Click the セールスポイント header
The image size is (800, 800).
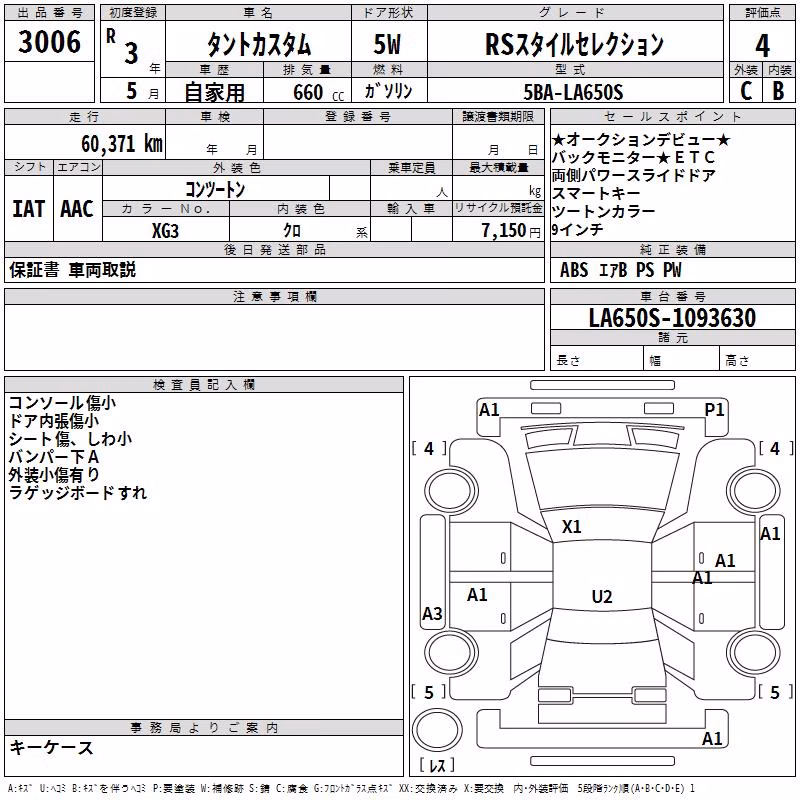tap(672, 116)
